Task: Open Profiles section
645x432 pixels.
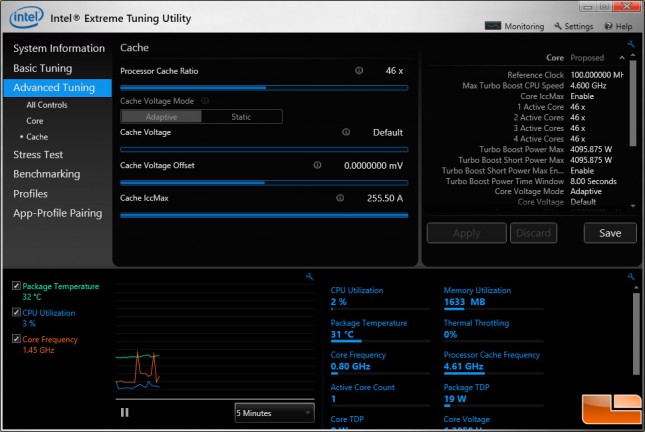Action: (30, 194)
